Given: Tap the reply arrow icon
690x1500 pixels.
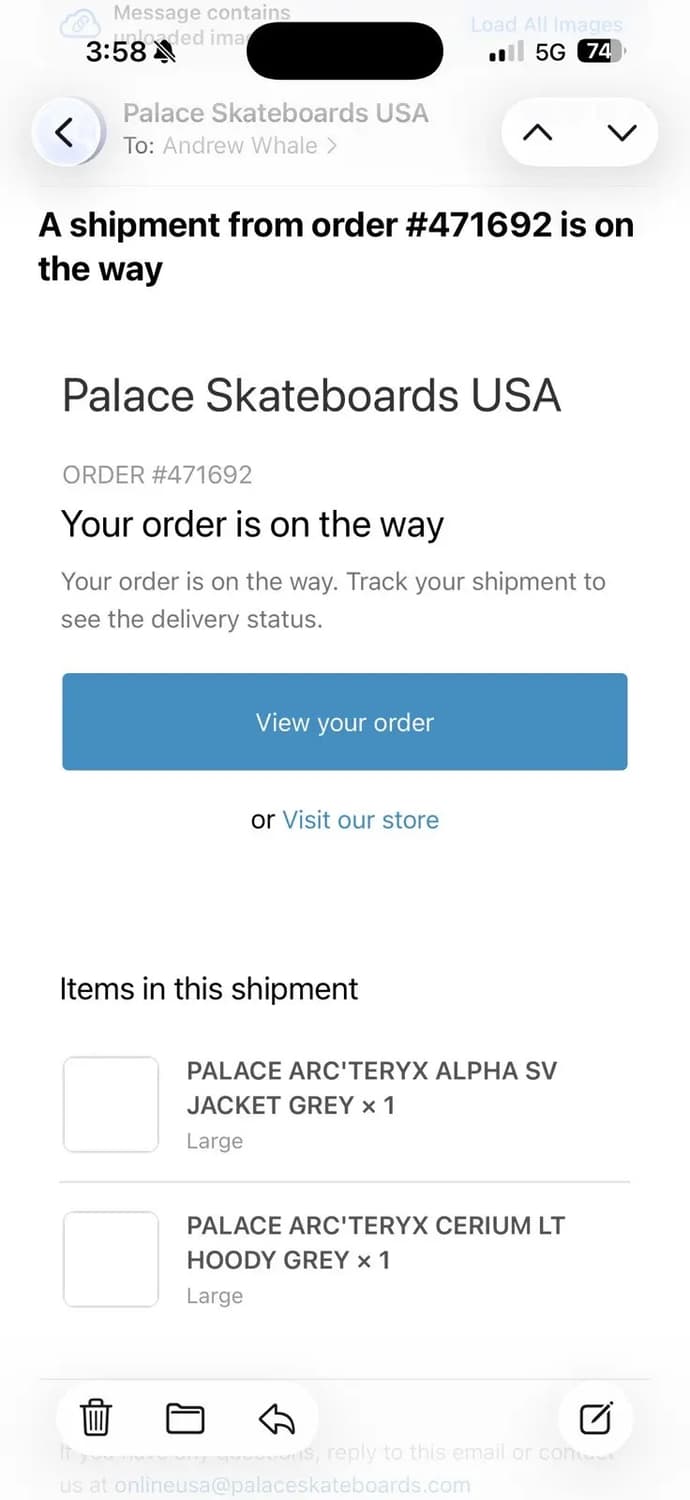Looking at the screenshot, I should (x=276, y=1417).
